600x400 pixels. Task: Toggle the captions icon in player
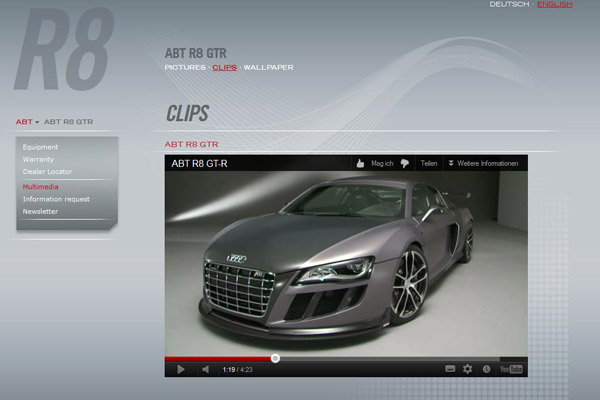coord(450,369)
